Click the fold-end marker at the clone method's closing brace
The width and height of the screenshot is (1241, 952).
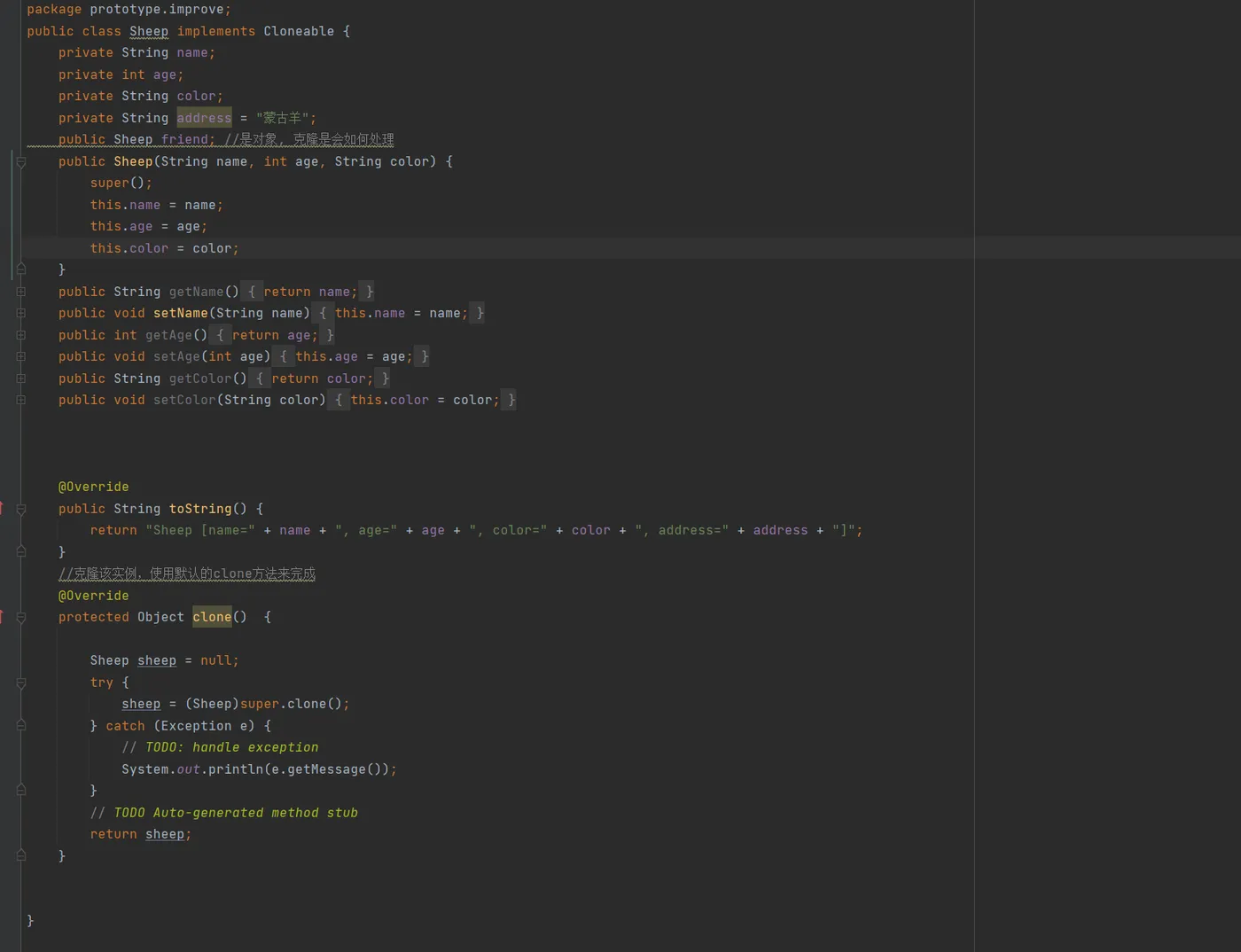point(21,855)
